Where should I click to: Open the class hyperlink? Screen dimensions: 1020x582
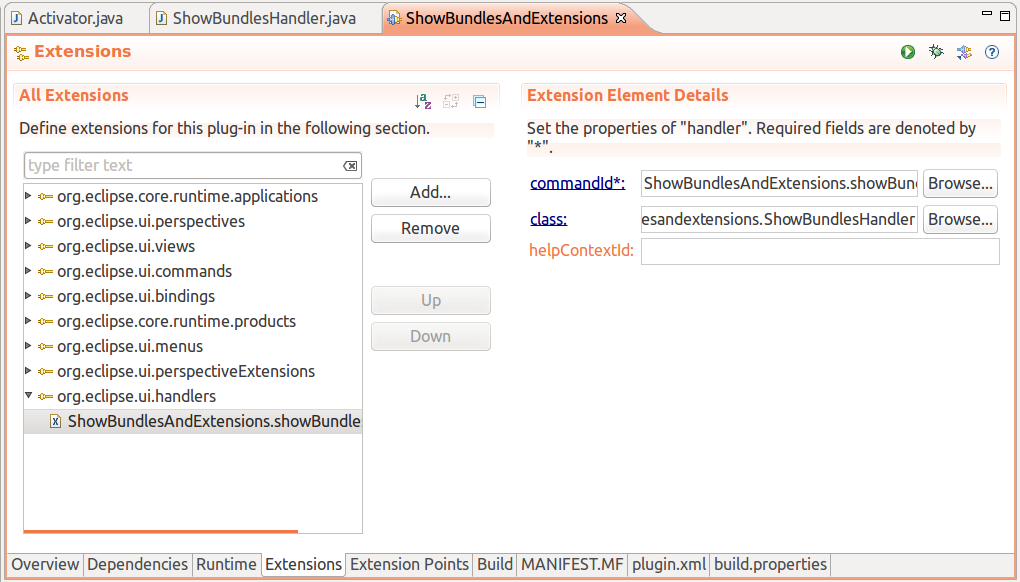click(548, 220)
